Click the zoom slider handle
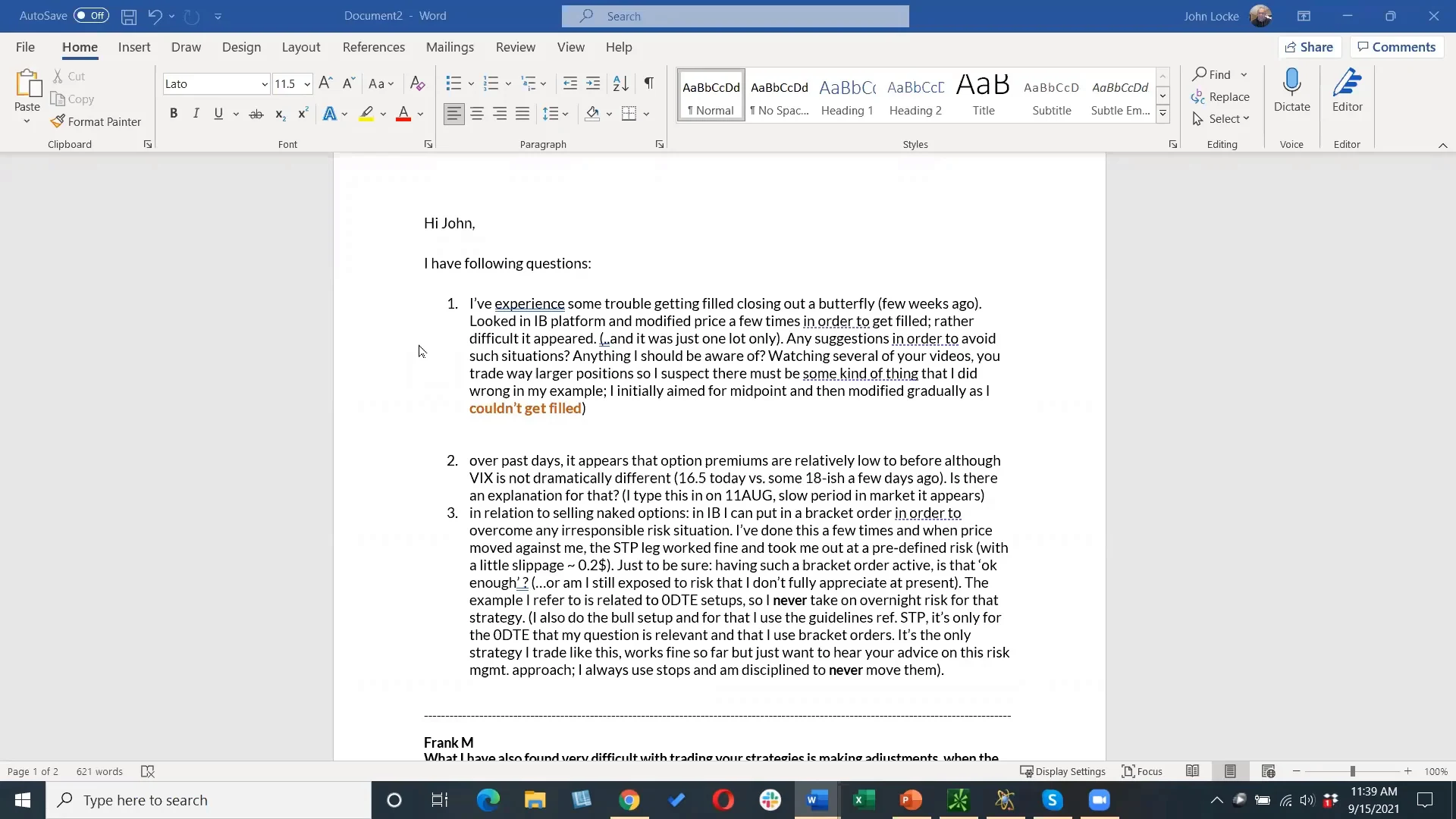1456x819 pixels. point(1352,771)
